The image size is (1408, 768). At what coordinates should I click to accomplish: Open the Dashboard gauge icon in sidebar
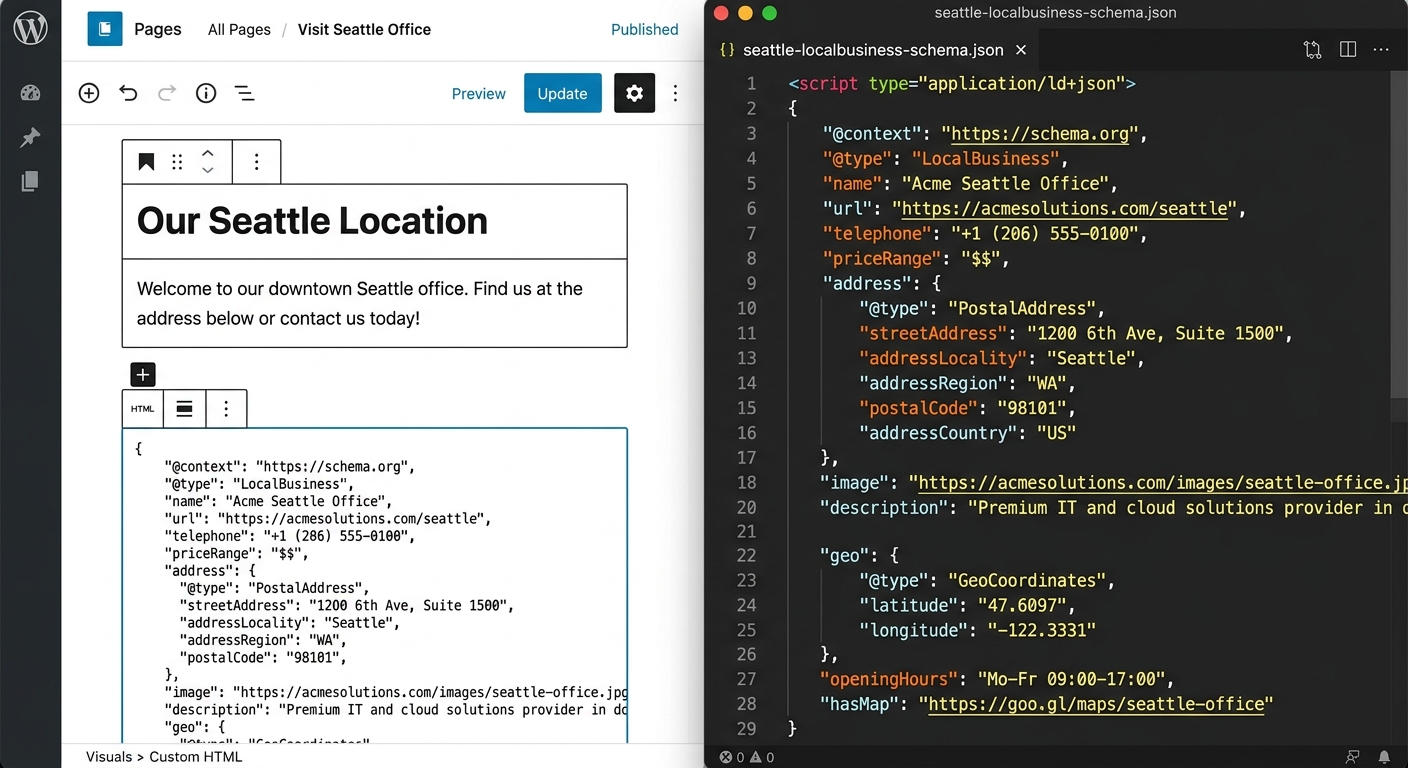[30, 93]
